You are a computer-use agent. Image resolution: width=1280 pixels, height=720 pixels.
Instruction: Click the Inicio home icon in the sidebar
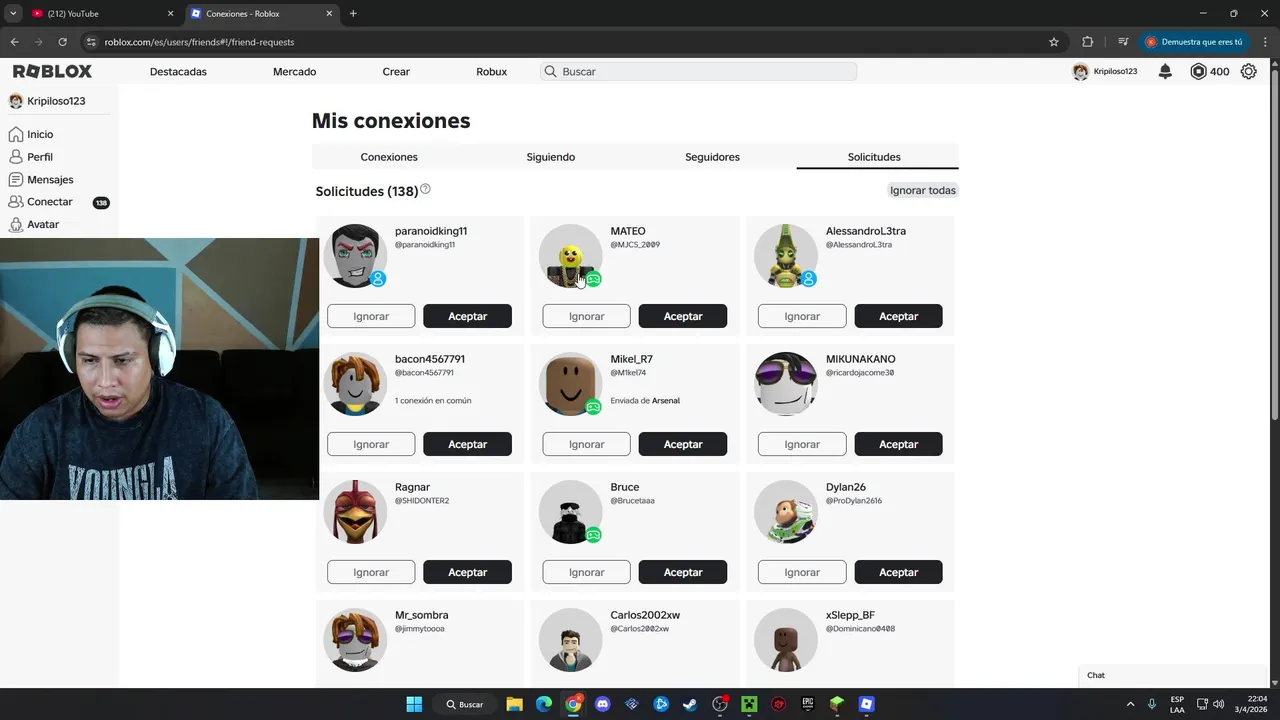[16, 134]
